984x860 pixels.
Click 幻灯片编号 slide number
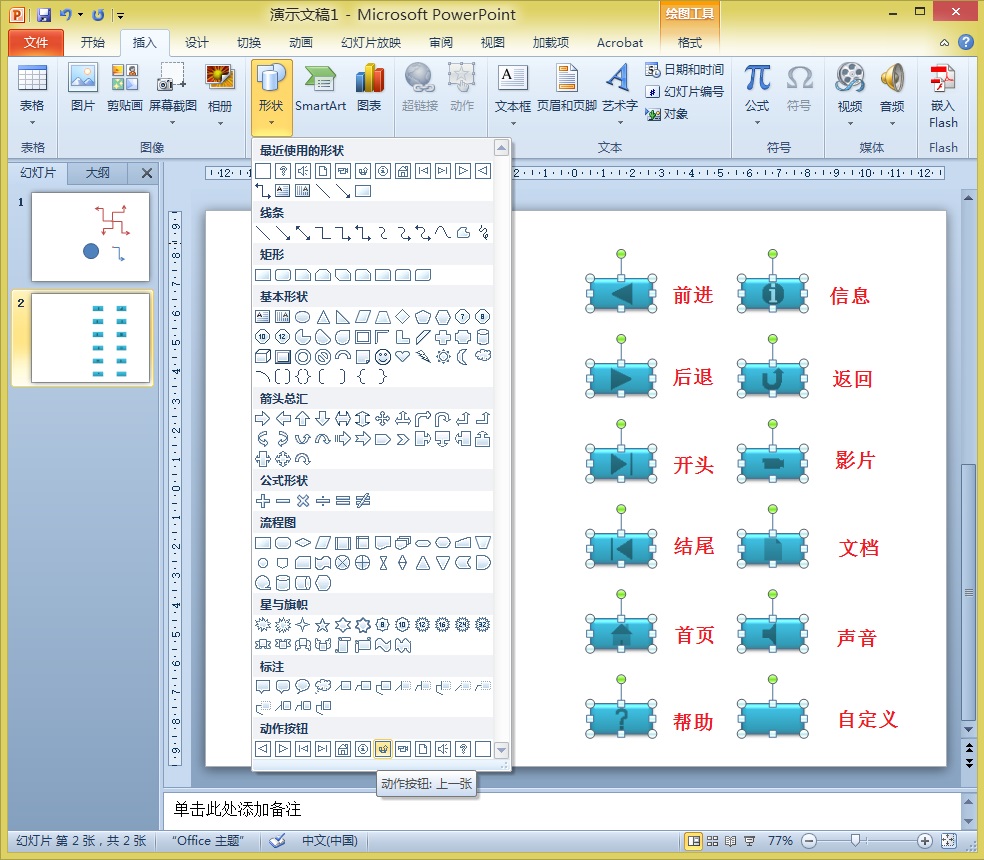pyautogui.click(x=685, y=92)
